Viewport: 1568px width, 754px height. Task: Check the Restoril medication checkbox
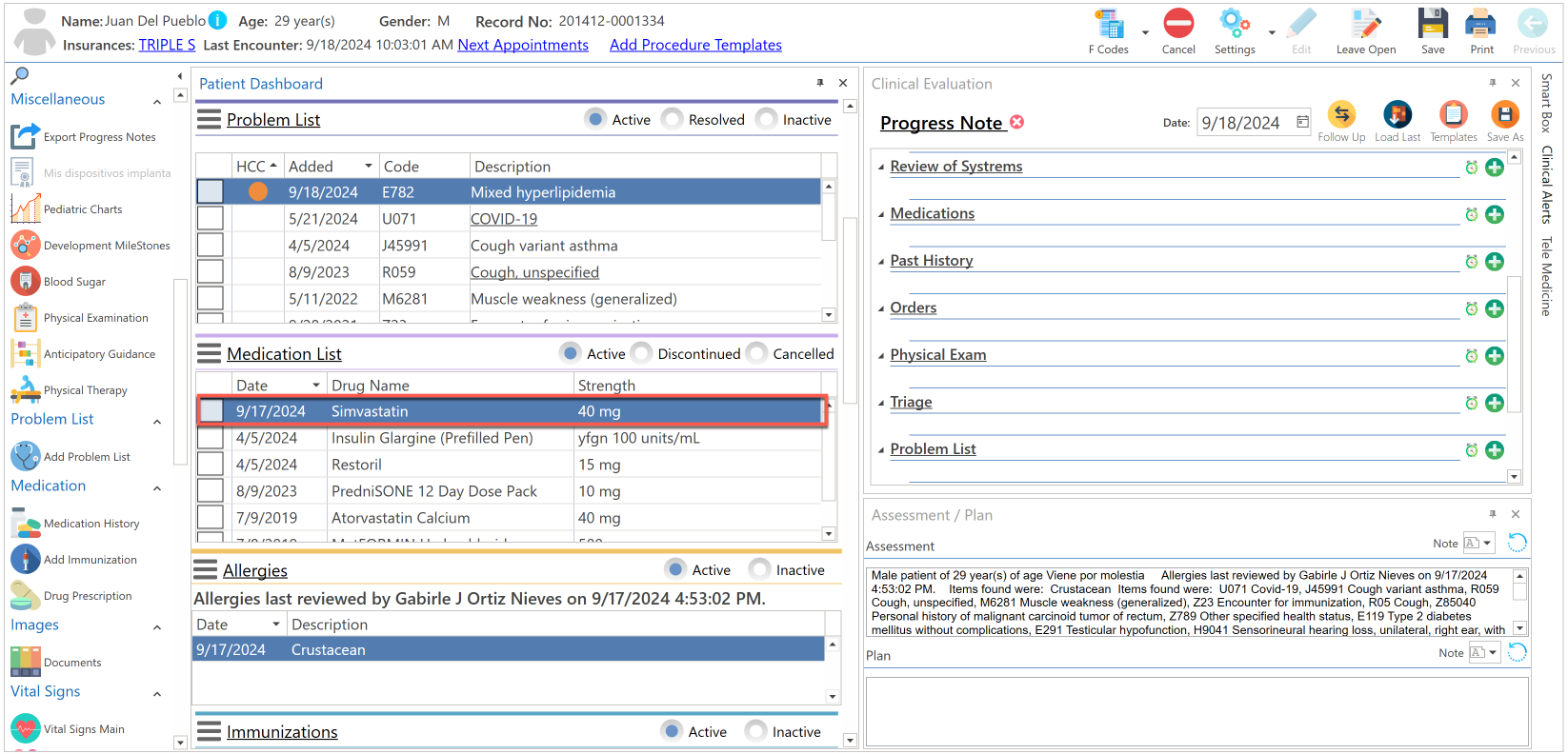[x=211, y=464]
